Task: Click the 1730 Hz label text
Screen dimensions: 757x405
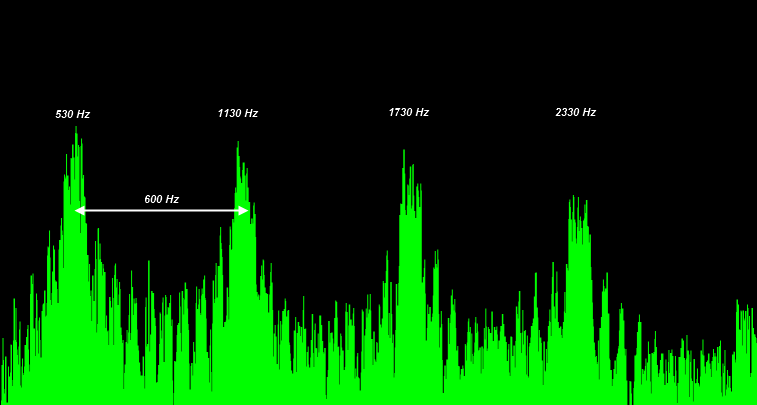Action: 408,112
